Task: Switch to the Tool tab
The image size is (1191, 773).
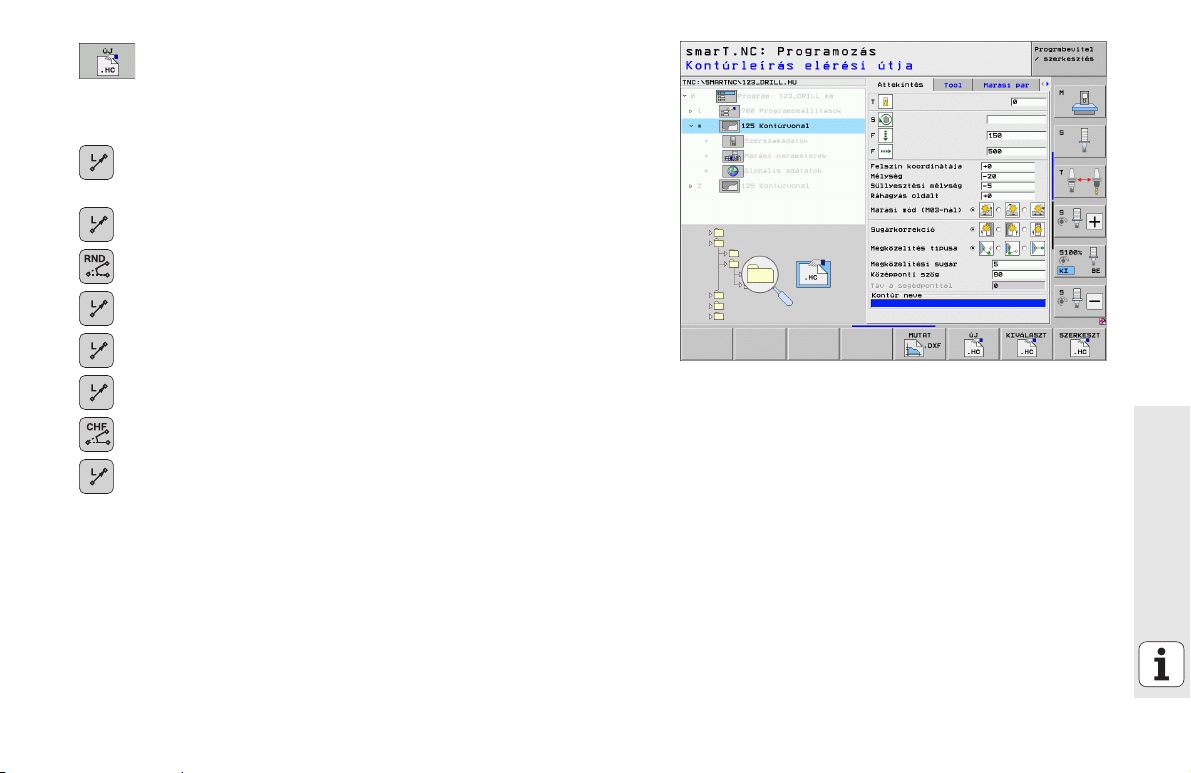Action: click(x=952, y=85)
